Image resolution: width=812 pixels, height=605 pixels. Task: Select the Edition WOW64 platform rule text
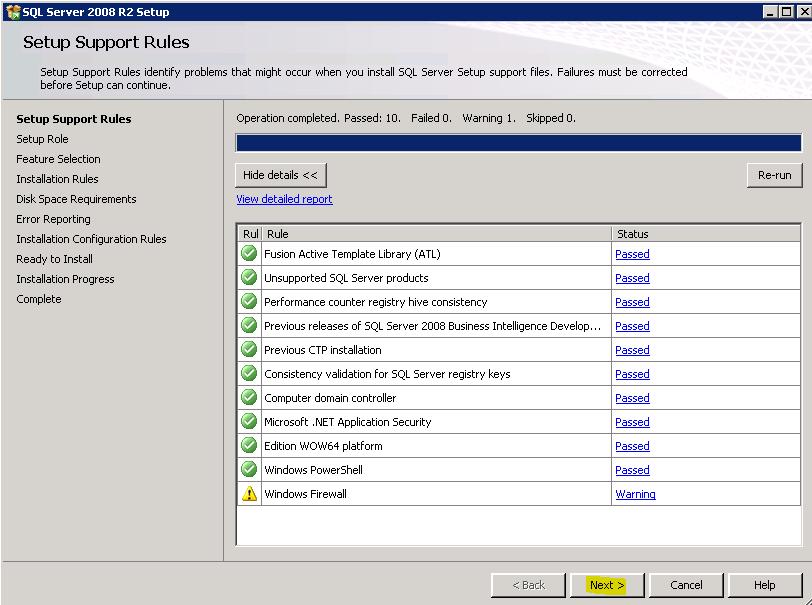click(323, 446)
